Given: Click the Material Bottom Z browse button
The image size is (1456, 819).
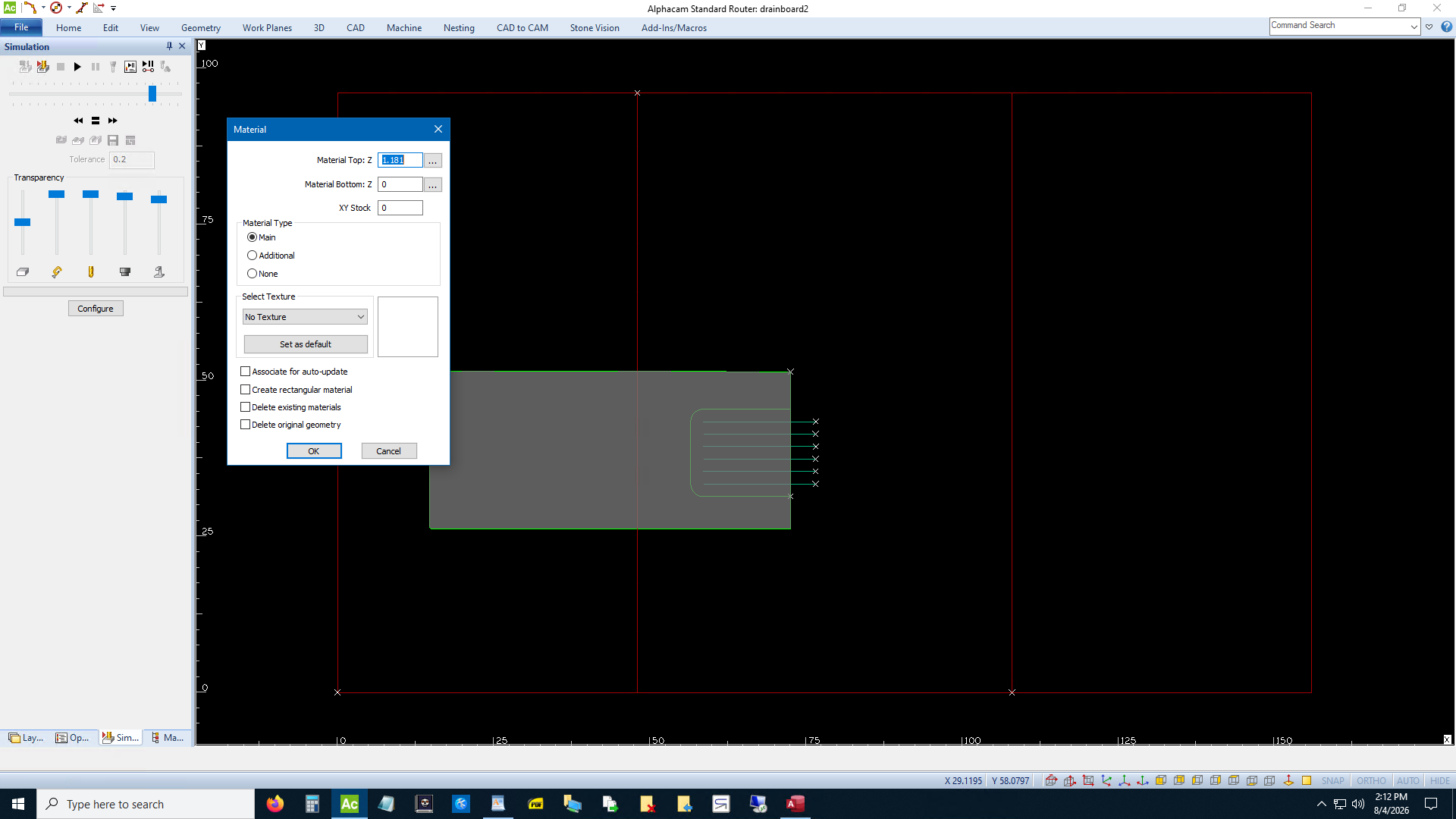Looking at the screenshot, I should click(432, 185).
